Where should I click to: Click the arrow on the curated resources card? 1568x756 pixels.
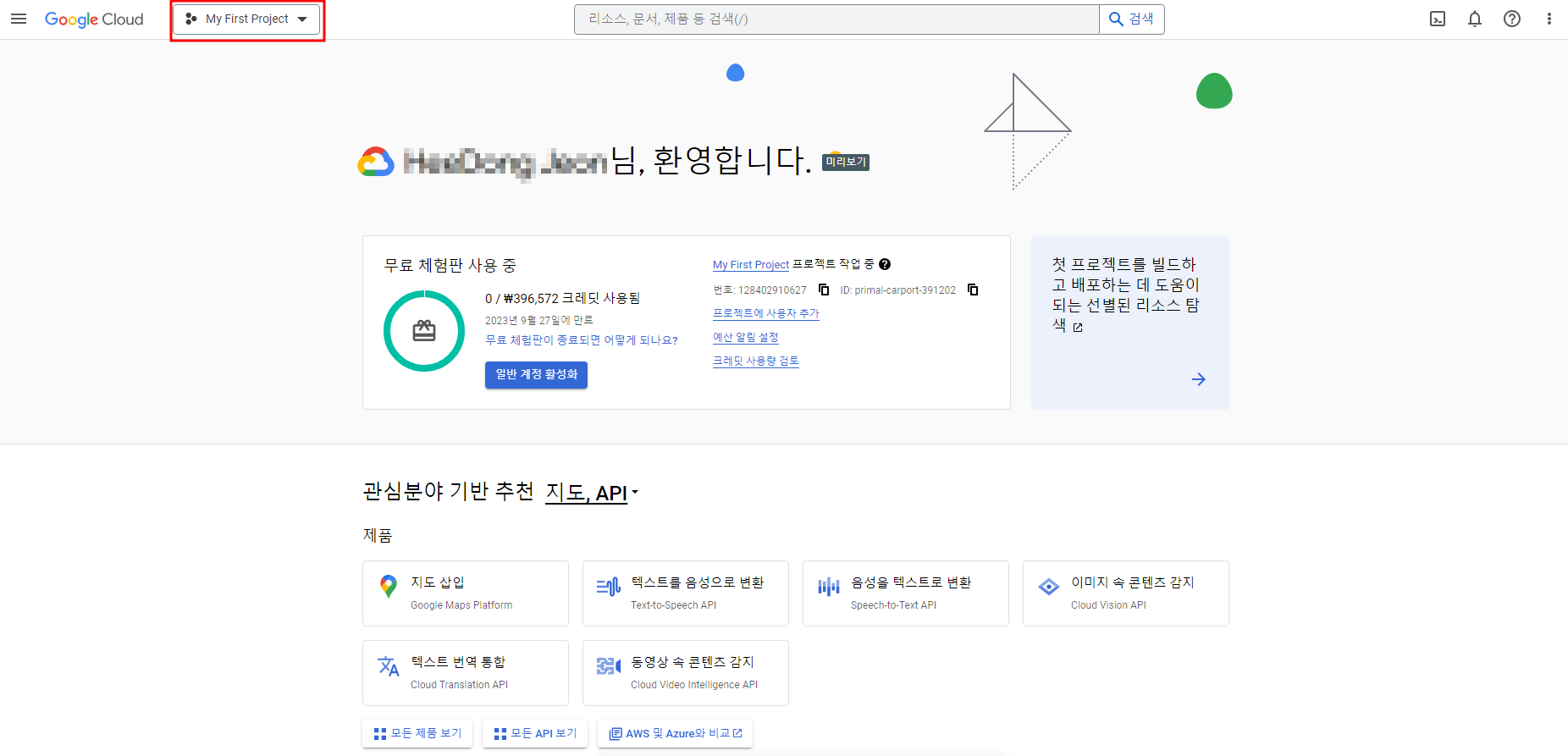tap(1199, 379)
